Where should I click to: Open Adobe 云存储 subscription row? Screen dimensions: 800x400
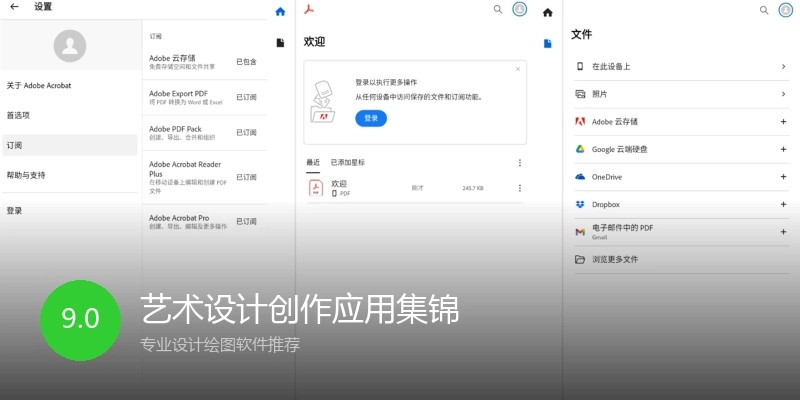[204, 62]
